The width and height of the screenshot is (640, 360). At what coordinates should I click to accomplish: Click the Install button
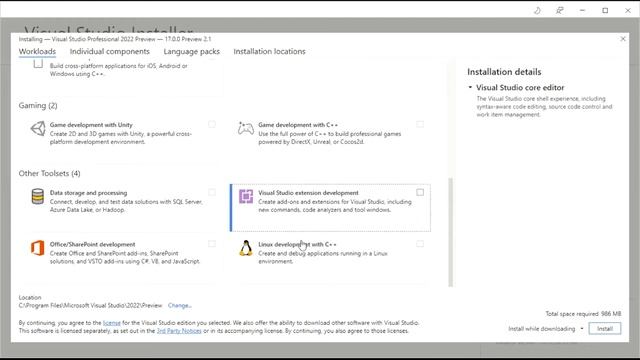coord(604,329)
